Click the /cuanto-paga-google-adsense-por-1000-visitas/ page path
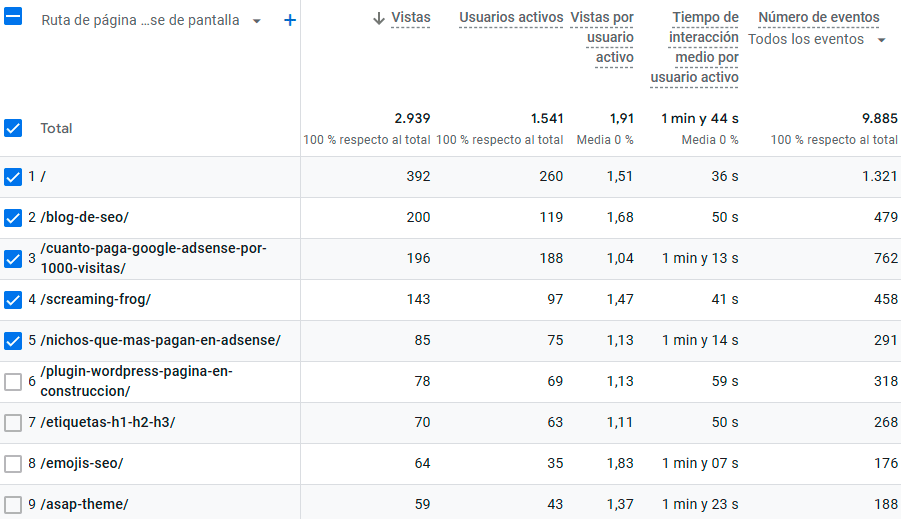Image resolution: width=901 pixels, height=519 pixels. click(x=154, y=259)
